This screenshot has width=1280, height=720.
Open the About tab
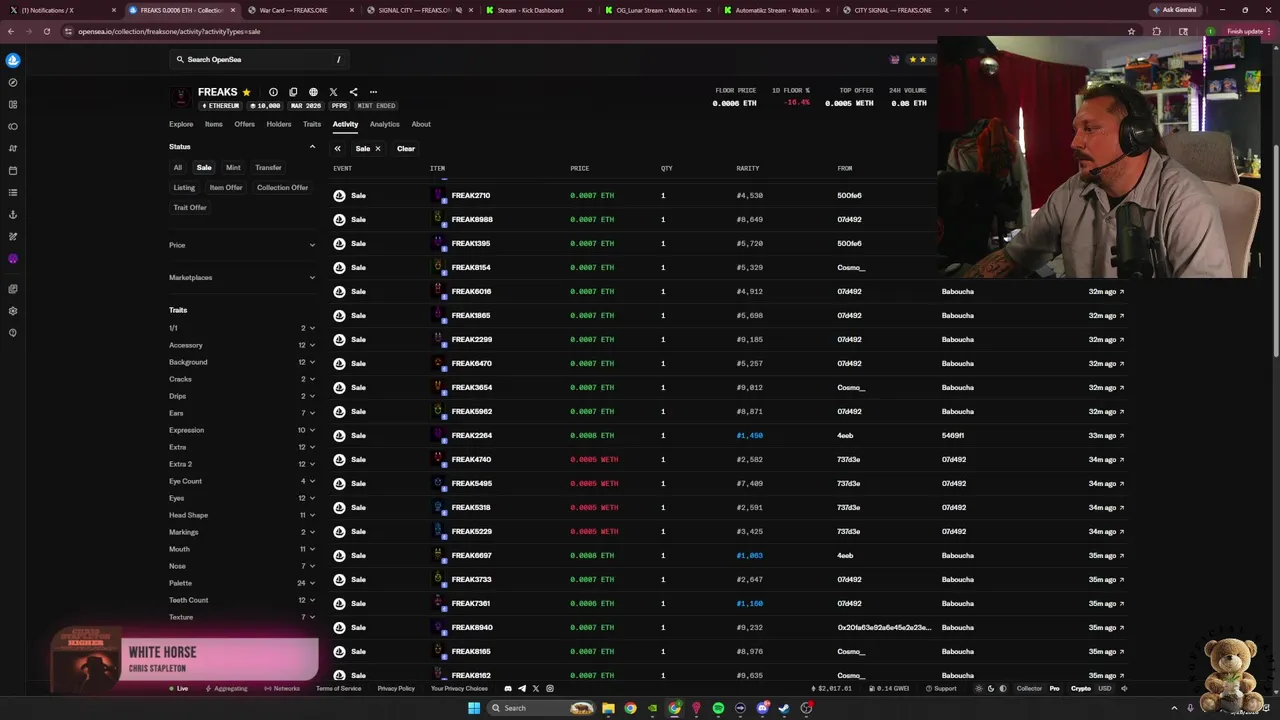click(421, 124)
